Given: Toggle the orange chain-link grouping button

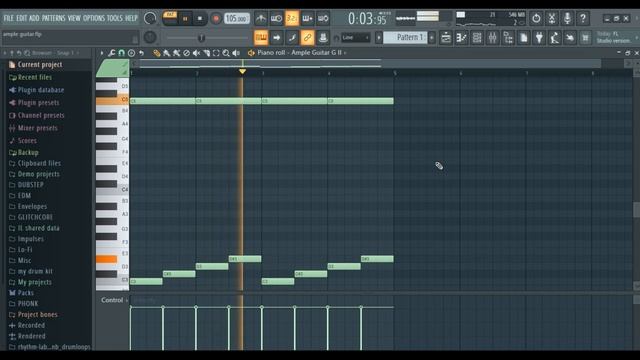Looking at the screenshot, I should point(307,38).
